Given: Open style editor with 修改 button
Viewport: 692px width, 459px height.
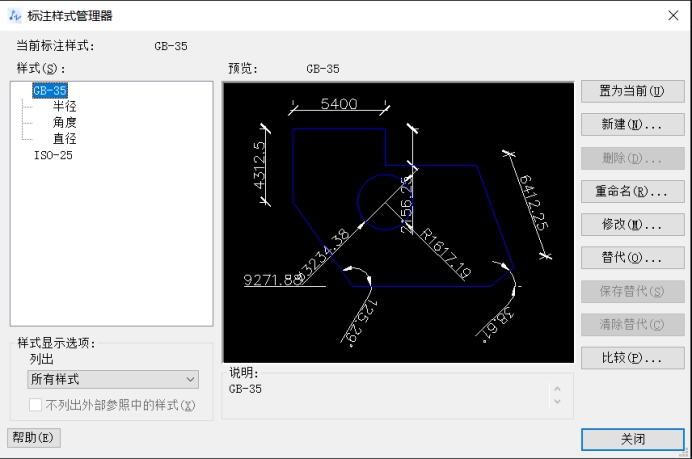Looking at the screenshot, I should [x=632, y=224].
